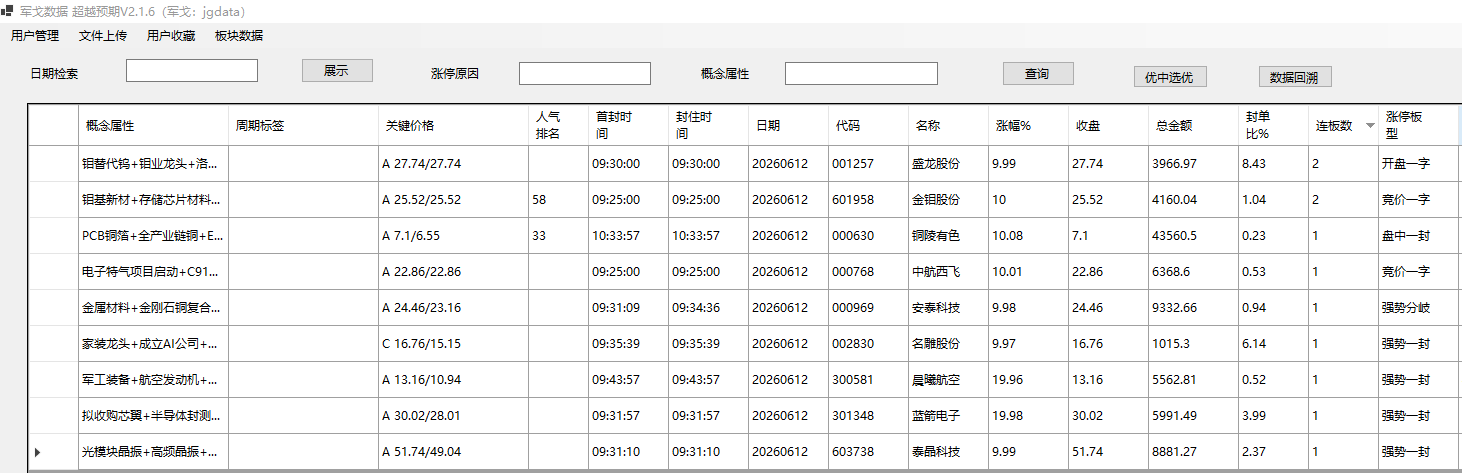1462x473 pixels.
Task: Sort by 关键价格 column header
Action: [453, 126]
